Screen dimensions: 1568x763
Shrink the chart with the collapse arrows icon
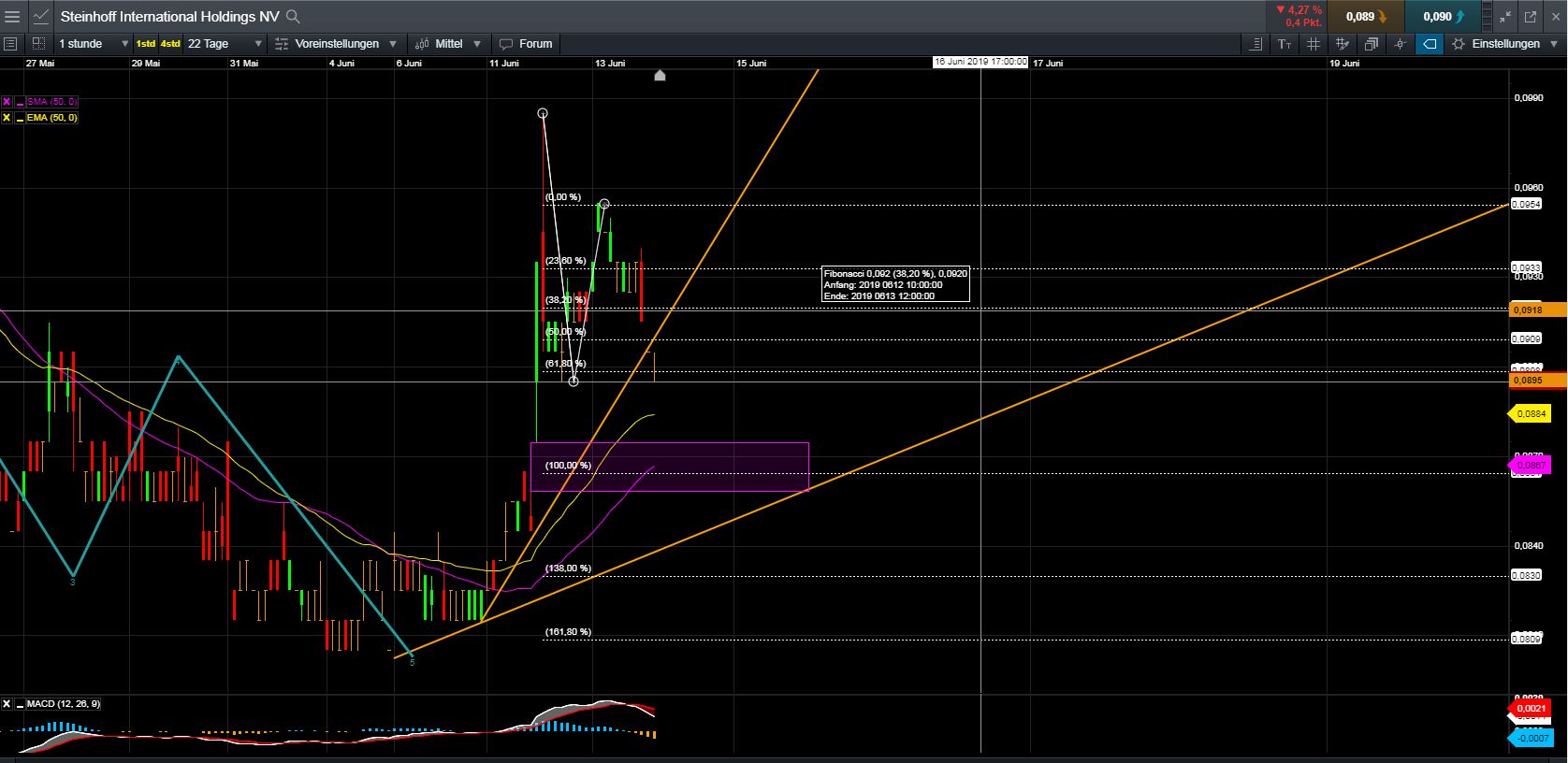[x=1505, y=17]
